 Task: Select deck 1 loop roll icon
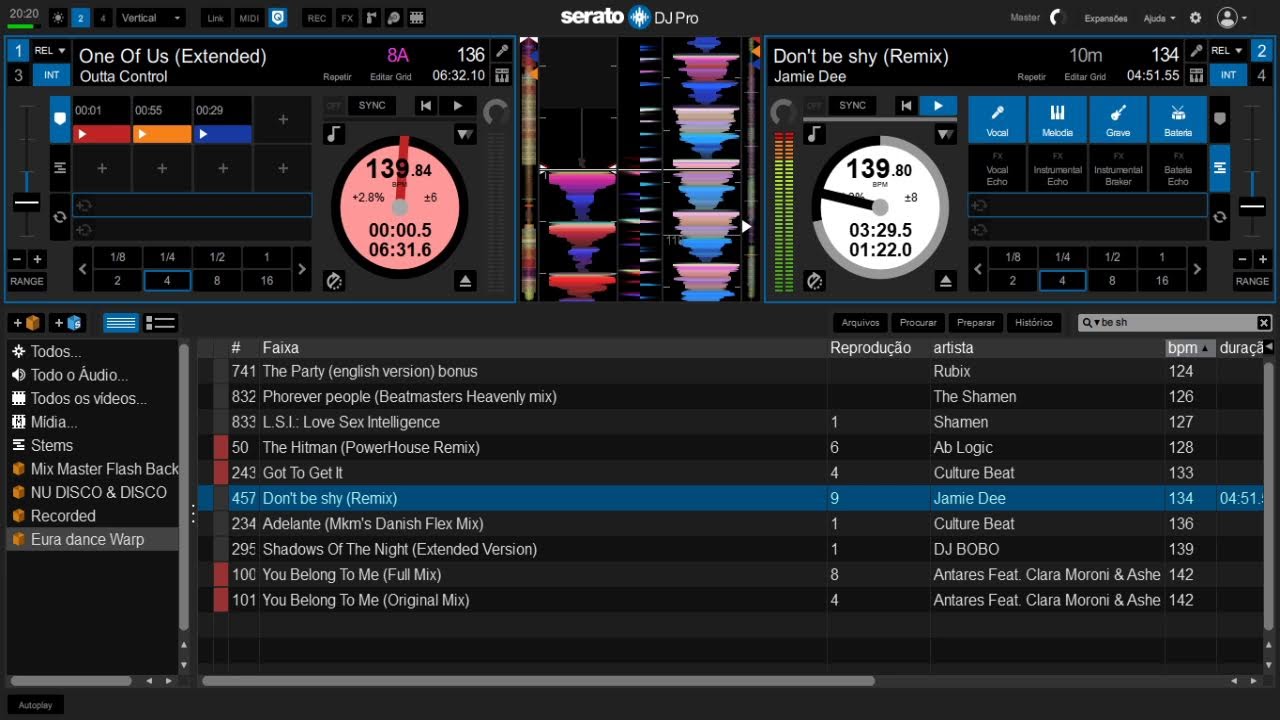point(60,216)
